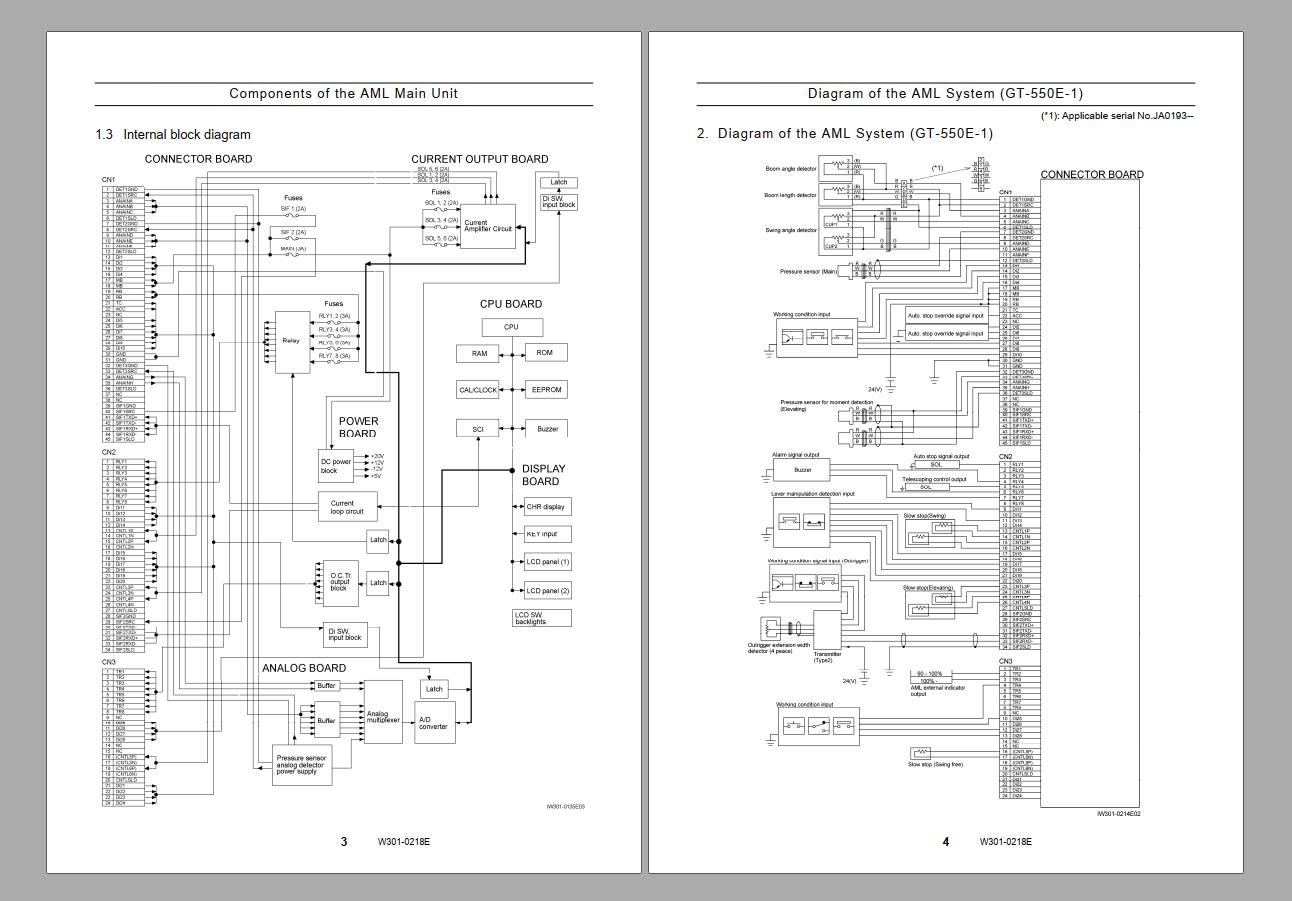
Task: Click the '2. Diagram of the AML System' section title
Action: point(845,134)
